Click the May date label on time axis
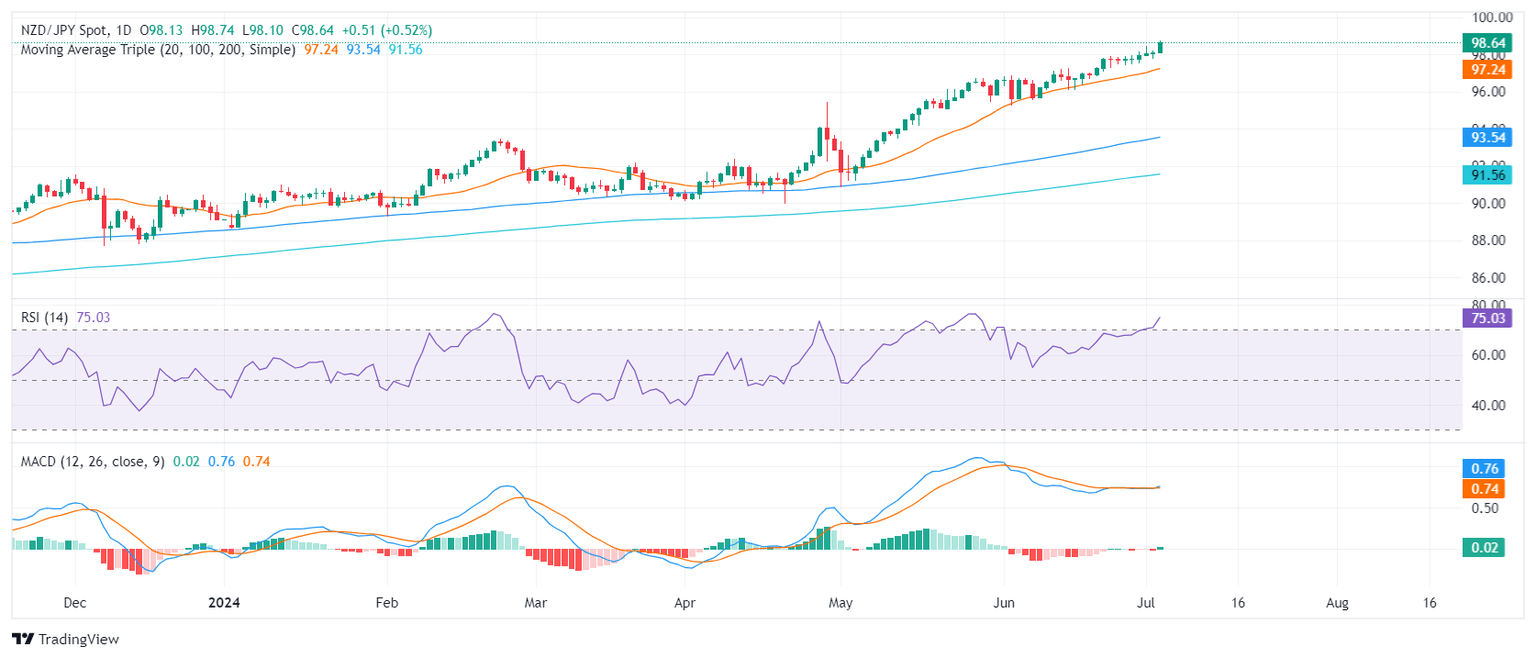Viewport: 1536px width, 659px height. click(x=841, y=604)
